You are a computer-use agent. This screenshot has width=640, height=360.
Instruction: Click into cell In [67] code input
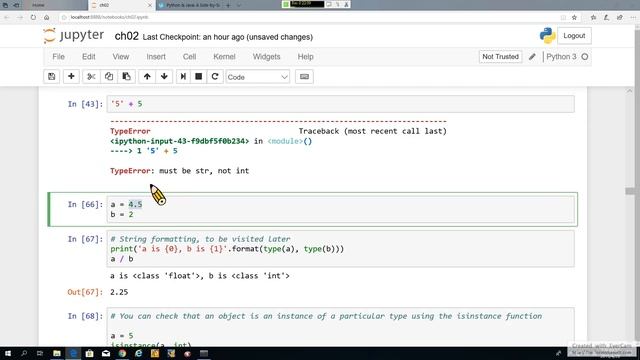340,249
